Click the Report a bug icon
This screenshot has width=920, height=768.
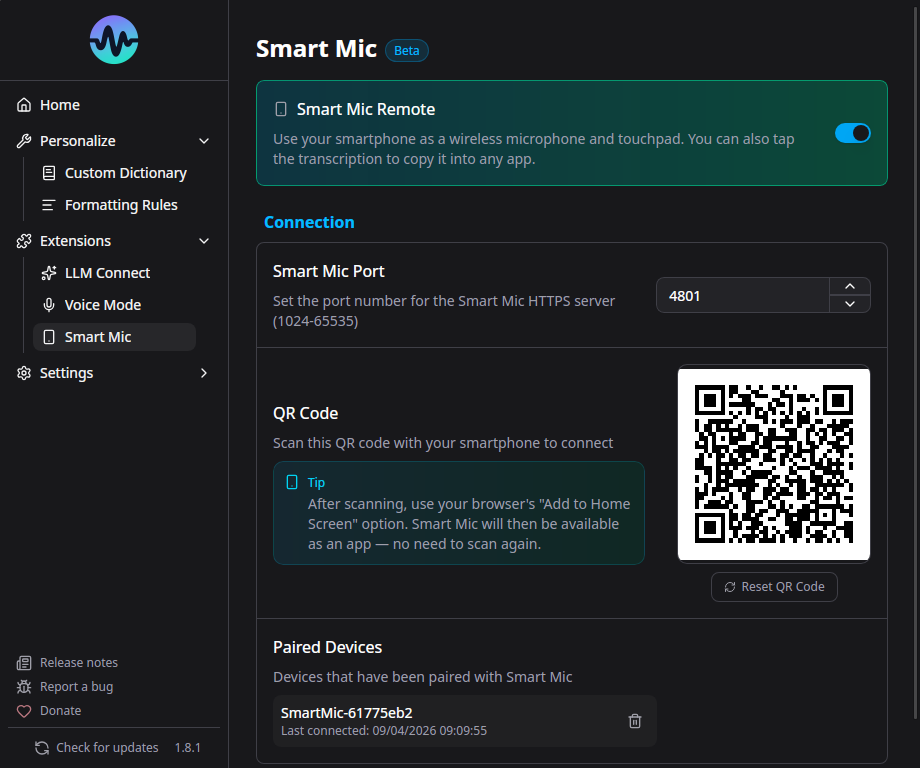click(22, 686)
